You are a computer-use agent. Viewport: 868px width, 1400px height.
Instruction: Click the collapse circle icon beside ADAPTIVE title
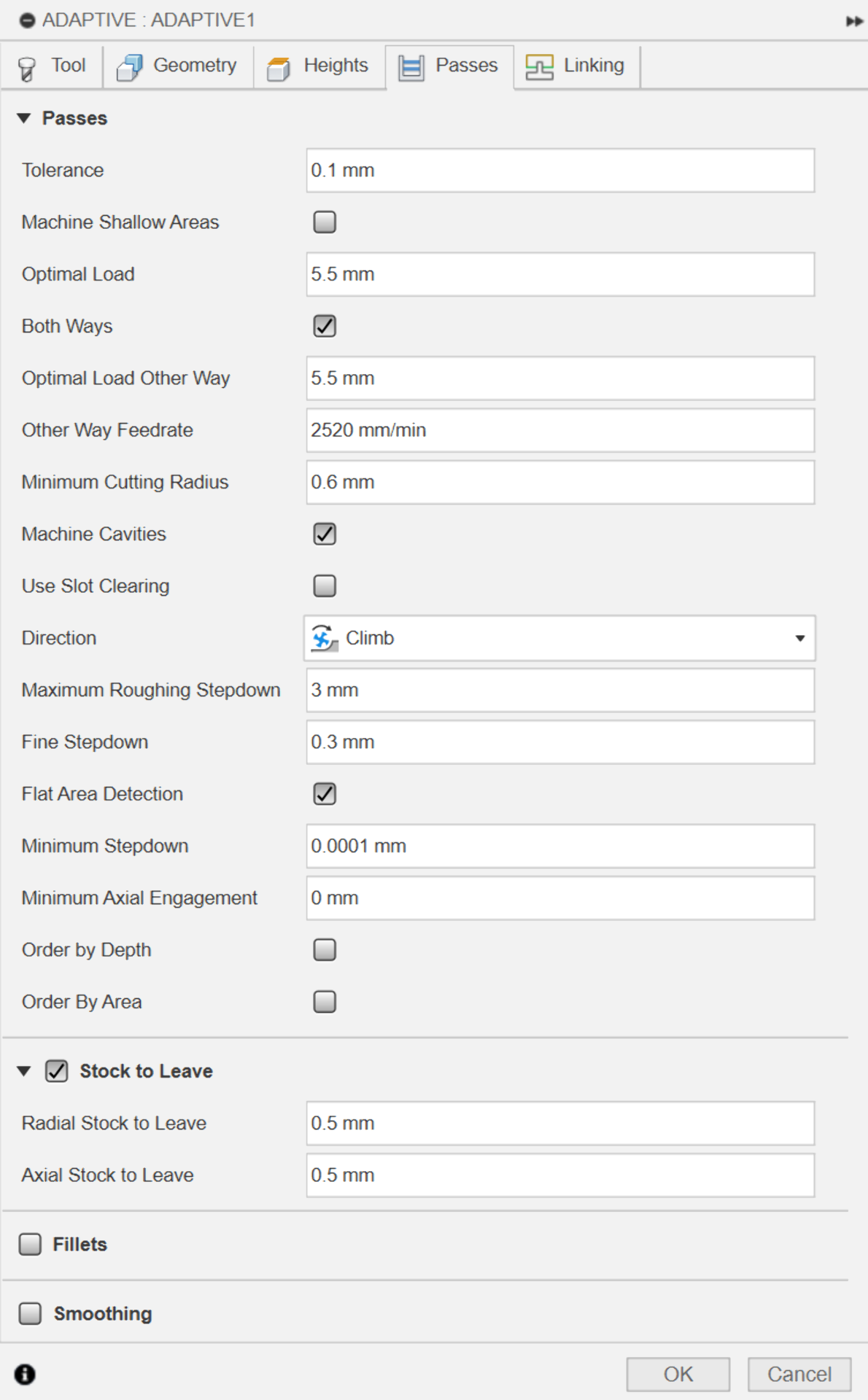click(27, 21)
